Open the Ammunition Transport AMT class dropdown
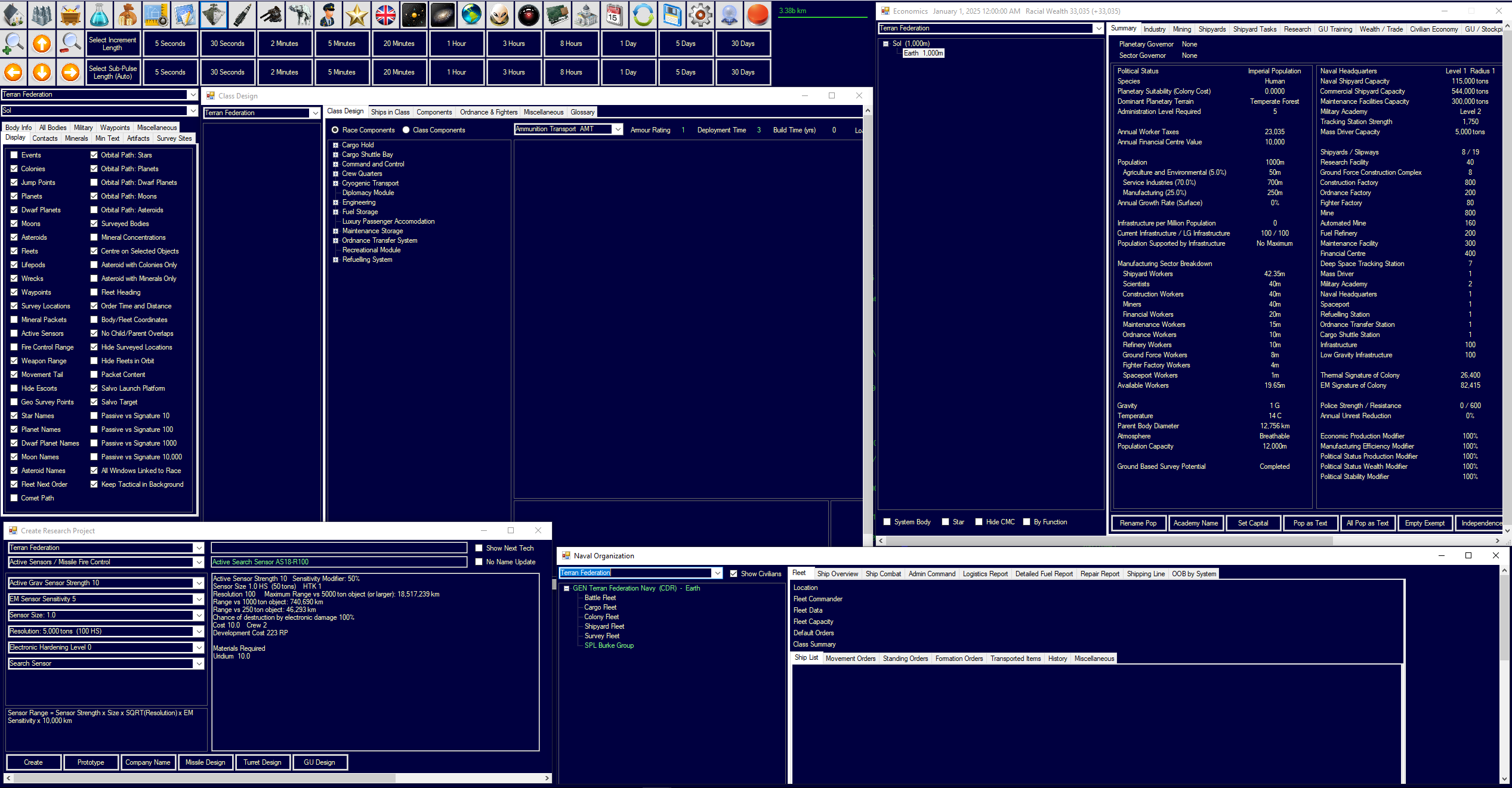The height and width of the screenshot is (788, 1512). coord(618,129)
